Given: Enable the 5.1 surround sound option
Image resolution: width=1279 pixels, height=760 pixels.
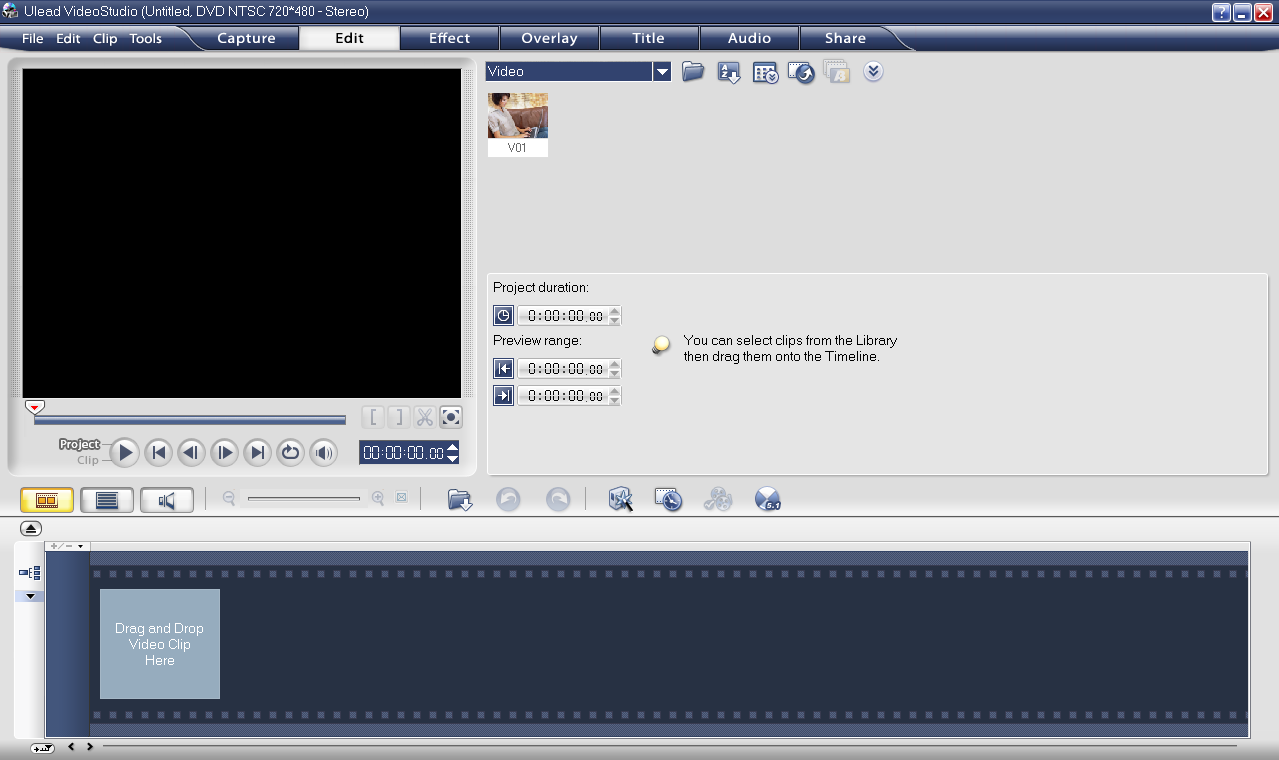Looking at the screenshot, I should (x=766, y=498).
